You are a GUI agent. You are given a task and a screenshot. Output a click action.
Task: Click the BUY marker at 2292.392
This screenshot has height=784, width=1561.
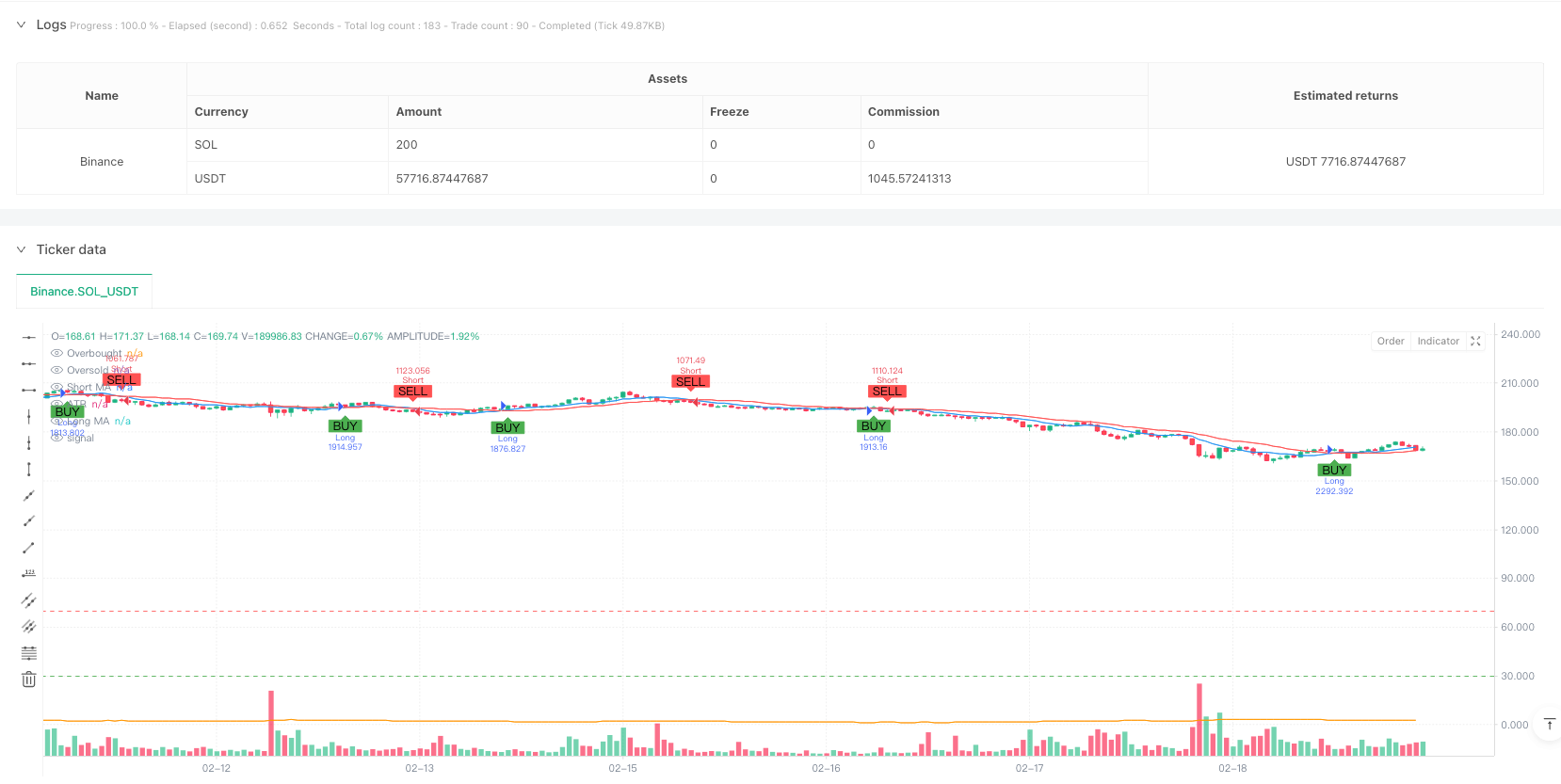pyautogui.click(x=1334, y=470)
